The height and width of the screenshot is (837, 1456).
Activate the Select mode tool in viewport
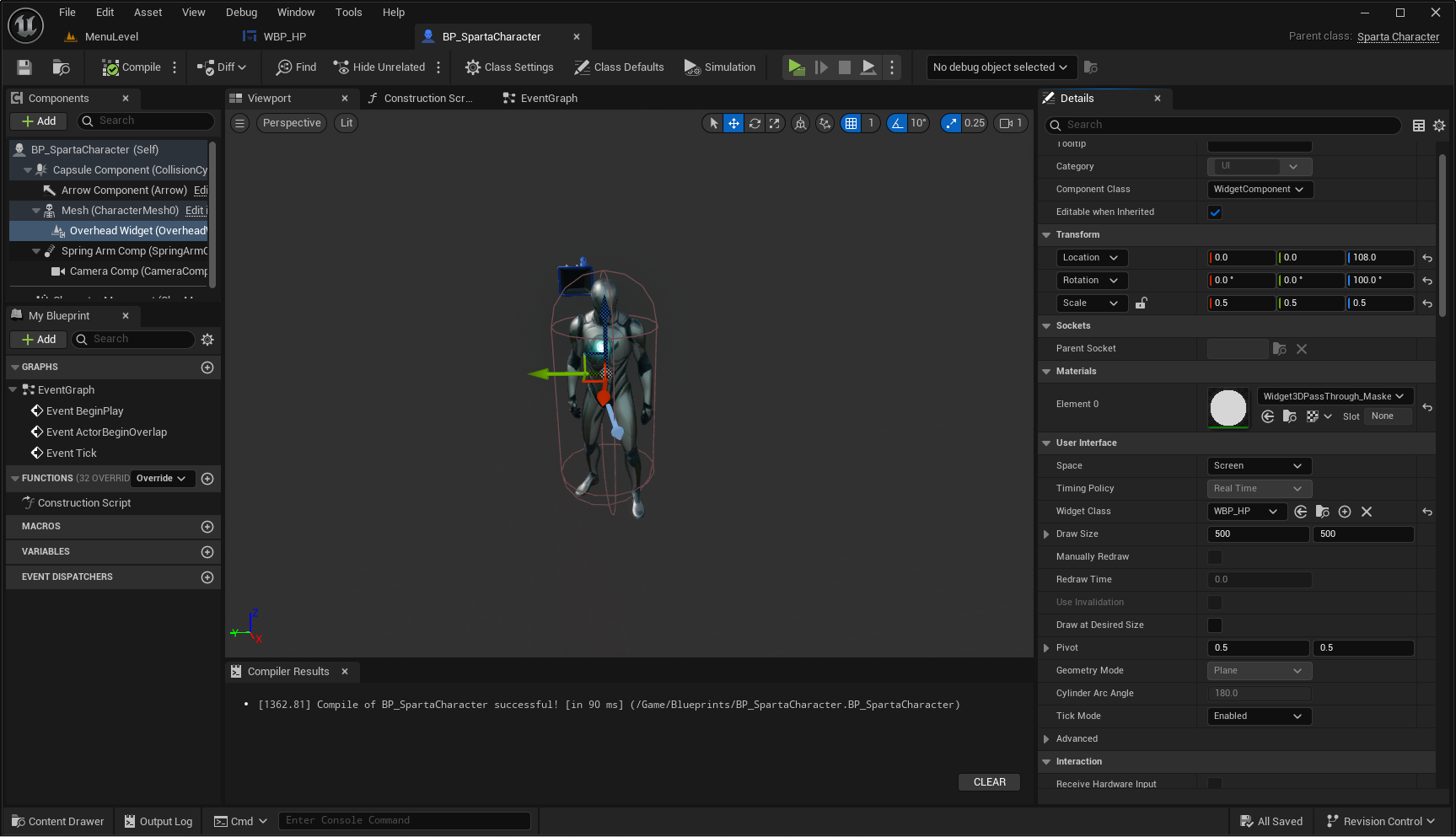[x=714, y=123]
